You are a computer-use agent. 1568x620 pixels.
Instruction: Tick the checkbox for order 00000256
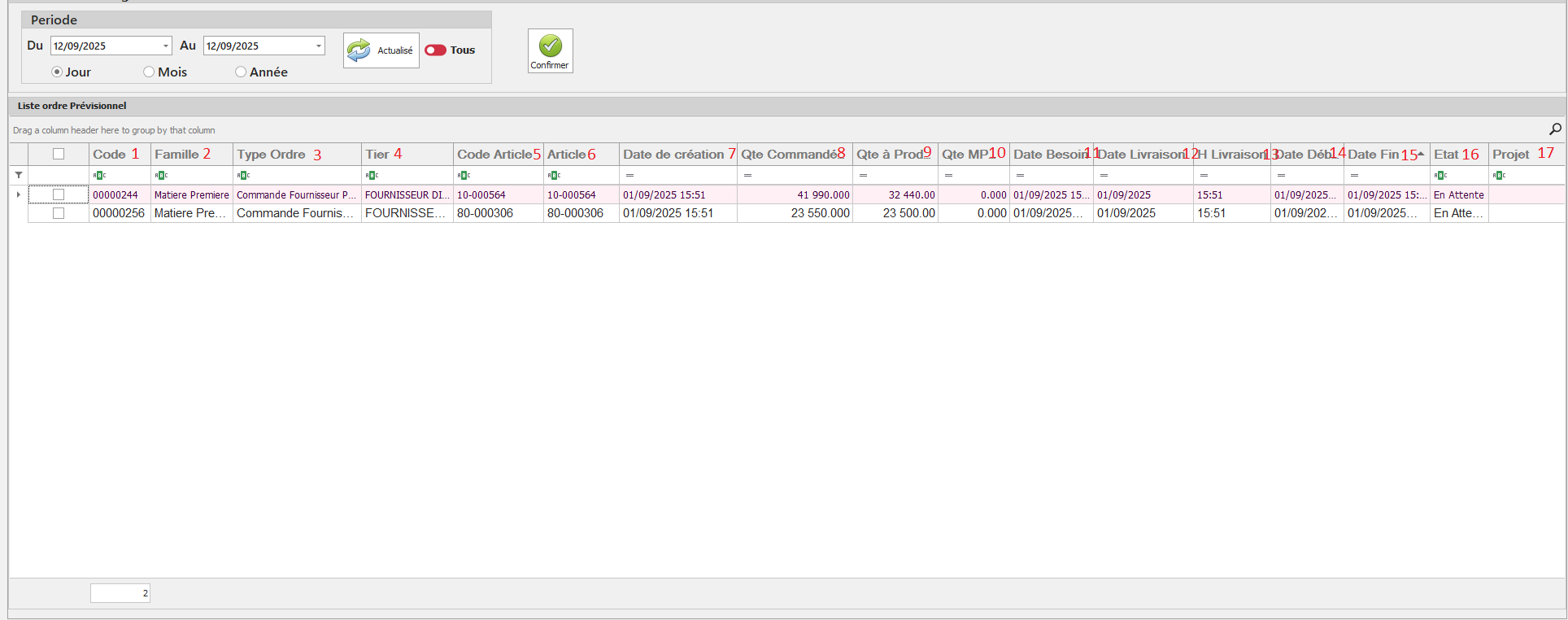(59, 213)
